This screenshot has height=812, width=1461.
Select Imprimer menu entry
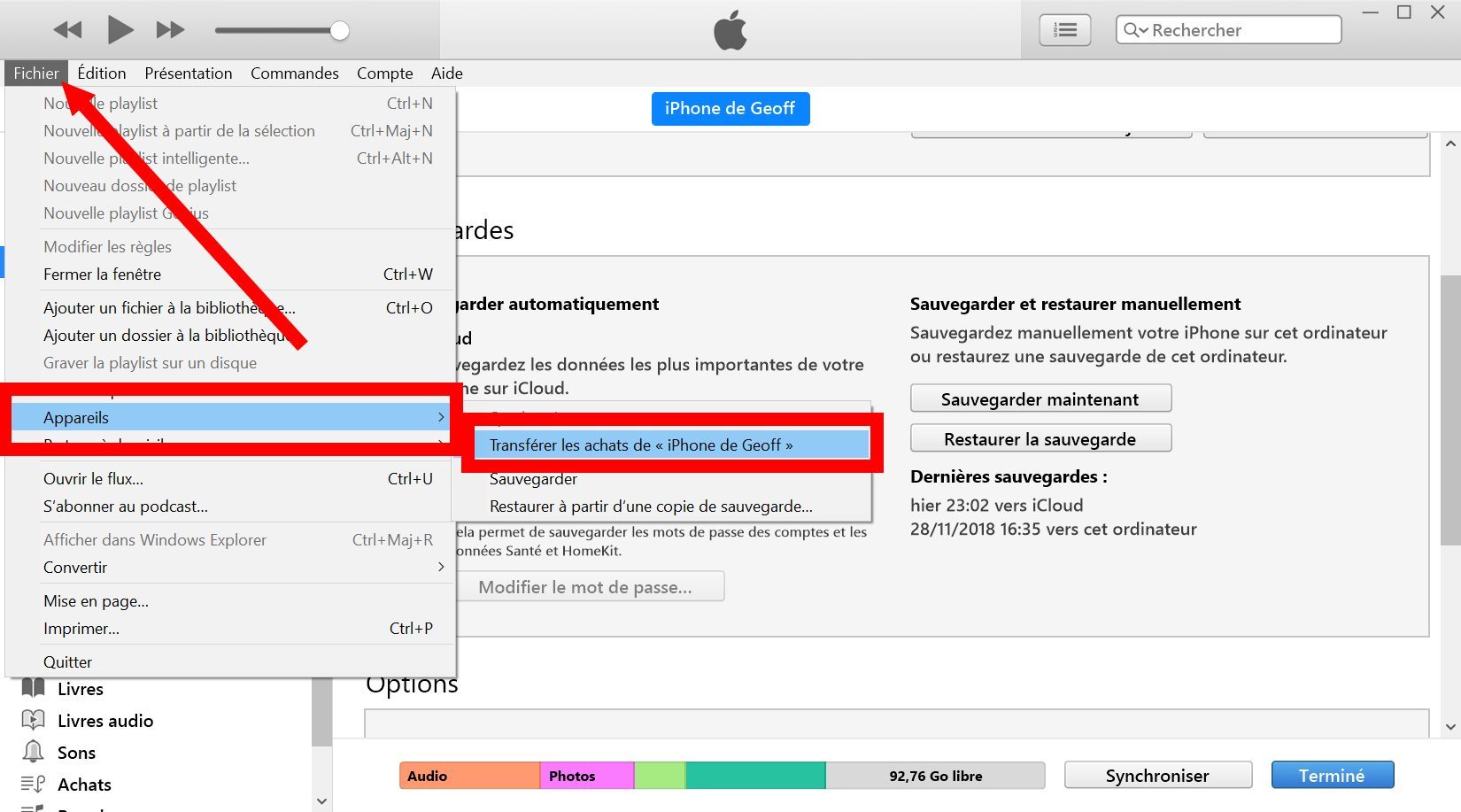[232, 629]
